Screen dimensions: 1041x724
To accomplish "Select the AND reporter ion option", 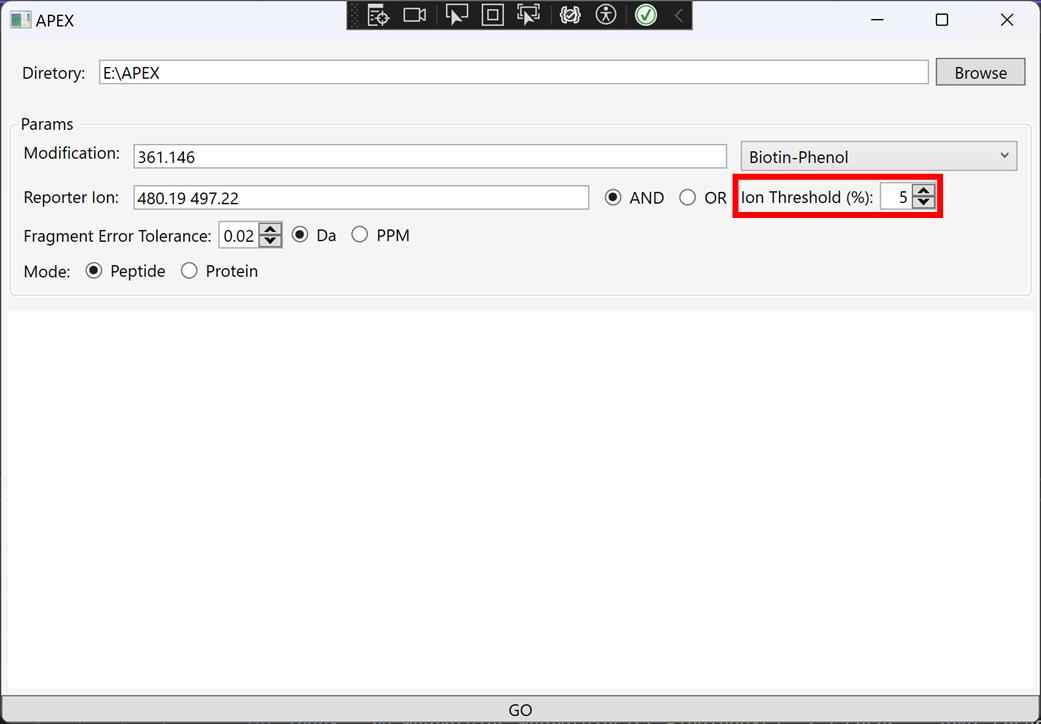I will point(613,198).
